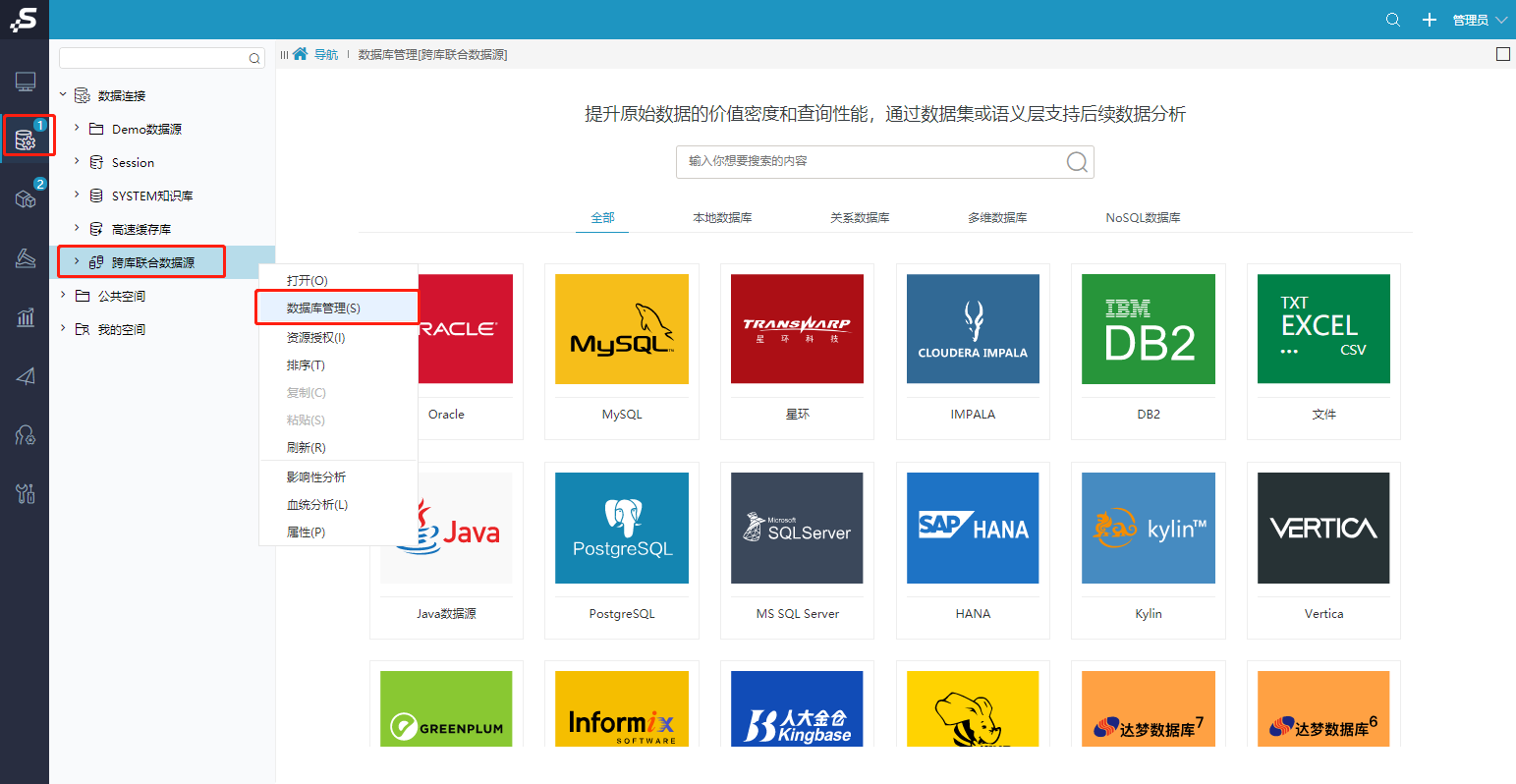Expand the SYSTEM知识库 node
Image resolution: width=1516 pixels, height=784 pixels.
point(77,196)
